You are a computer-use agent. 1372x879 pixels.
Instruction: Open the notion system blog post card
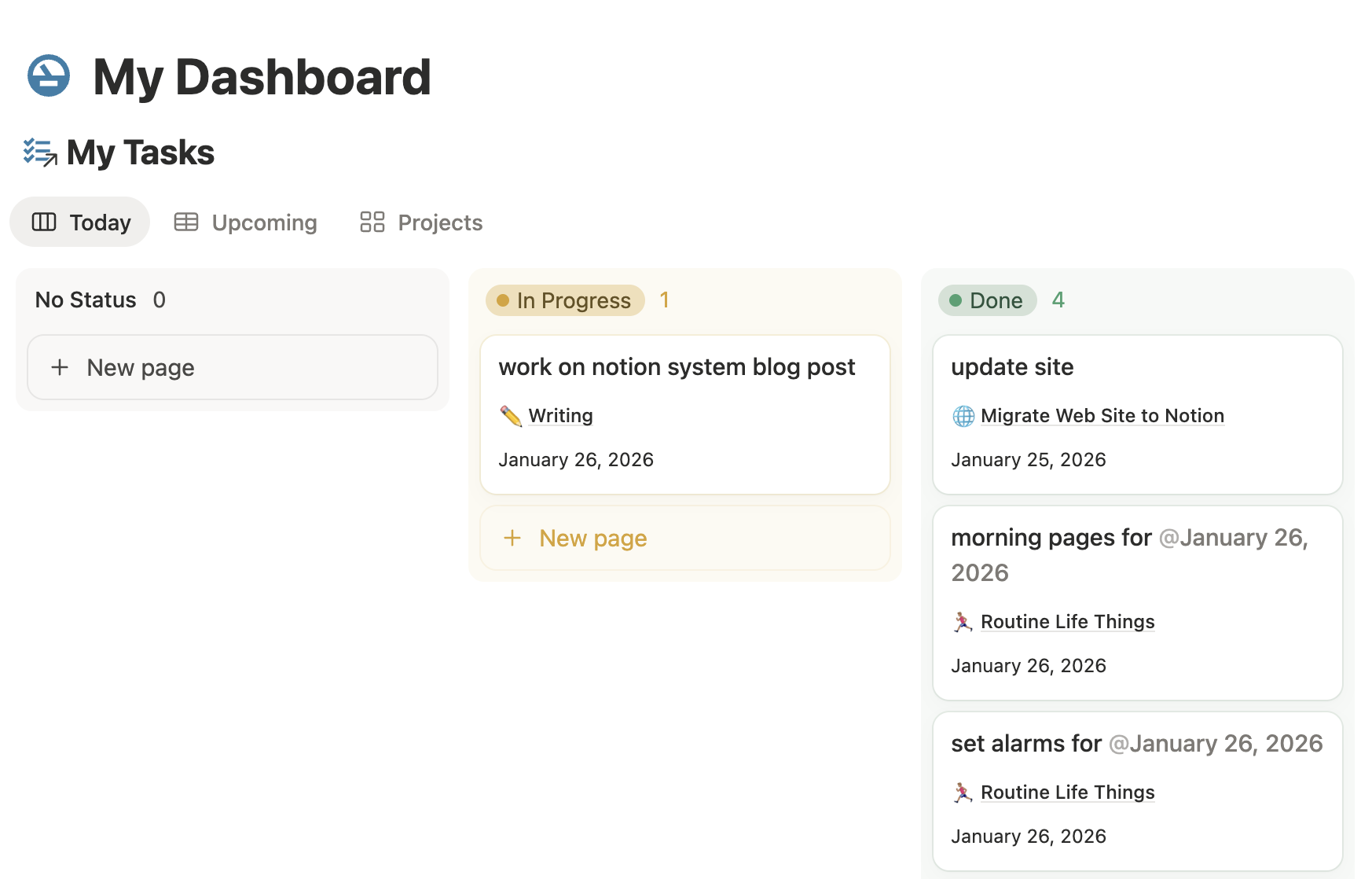coord(678,366)
